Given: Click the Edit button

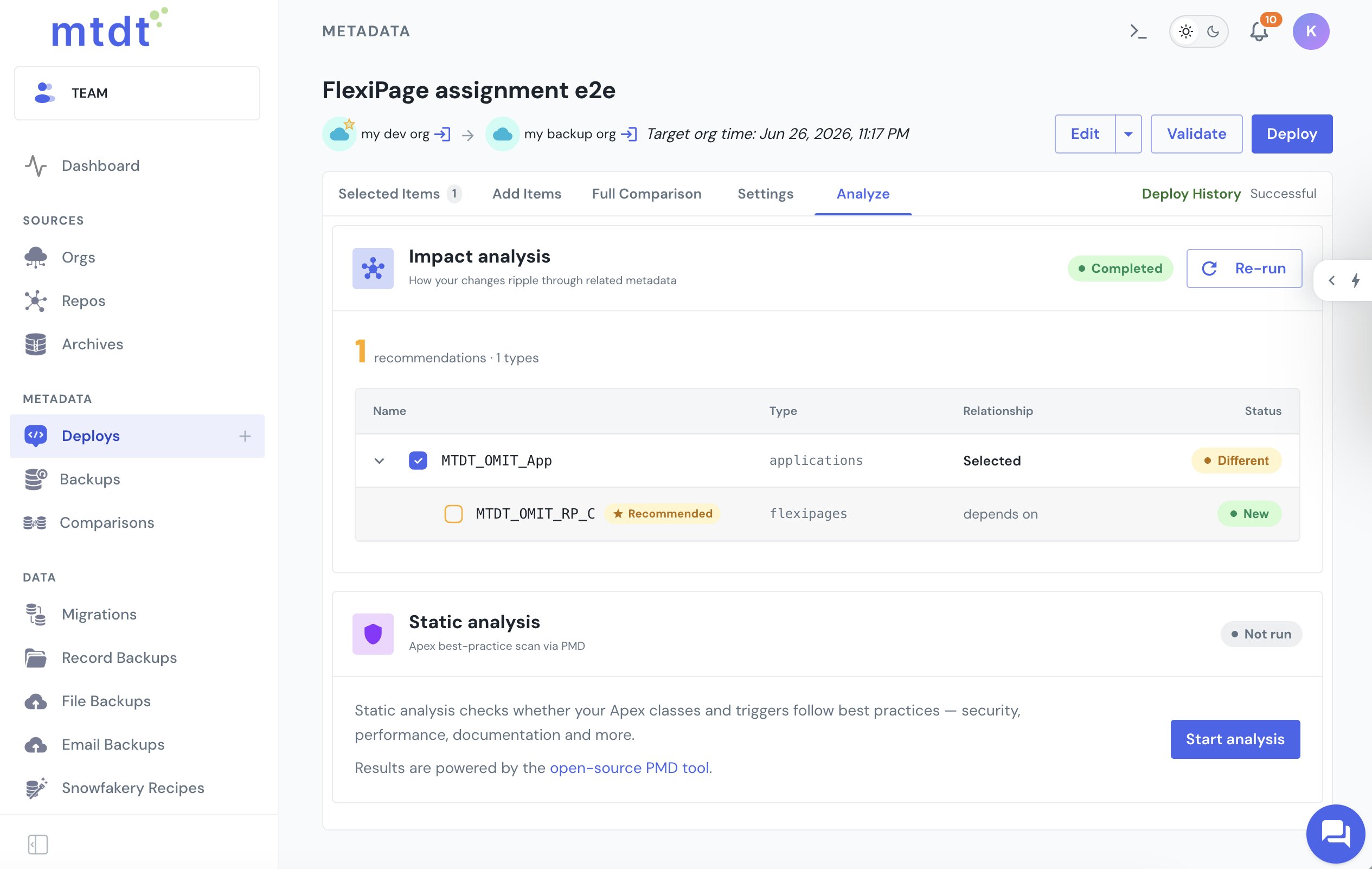Looking at the screenshot, I should (x=1085, y=134).
